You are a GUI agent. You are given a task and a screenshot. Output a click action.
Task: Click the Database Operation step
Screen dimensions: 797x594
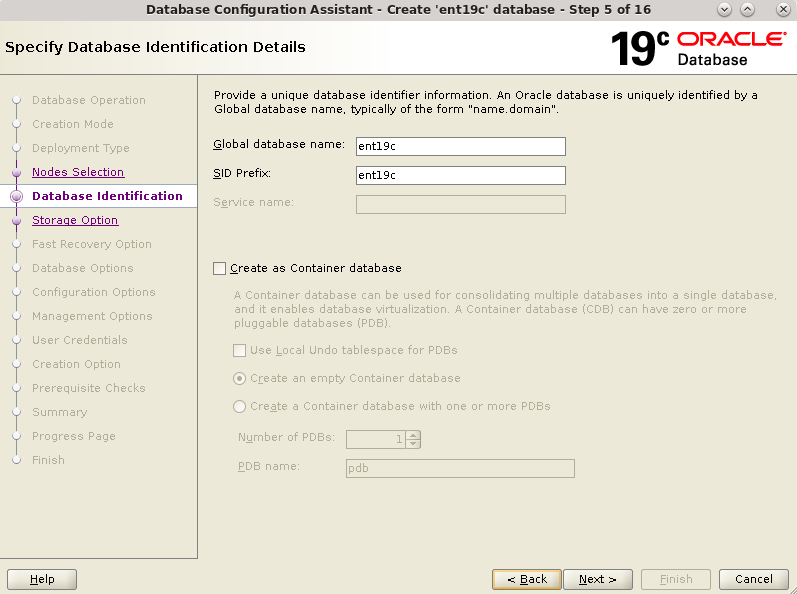(88, 100)
